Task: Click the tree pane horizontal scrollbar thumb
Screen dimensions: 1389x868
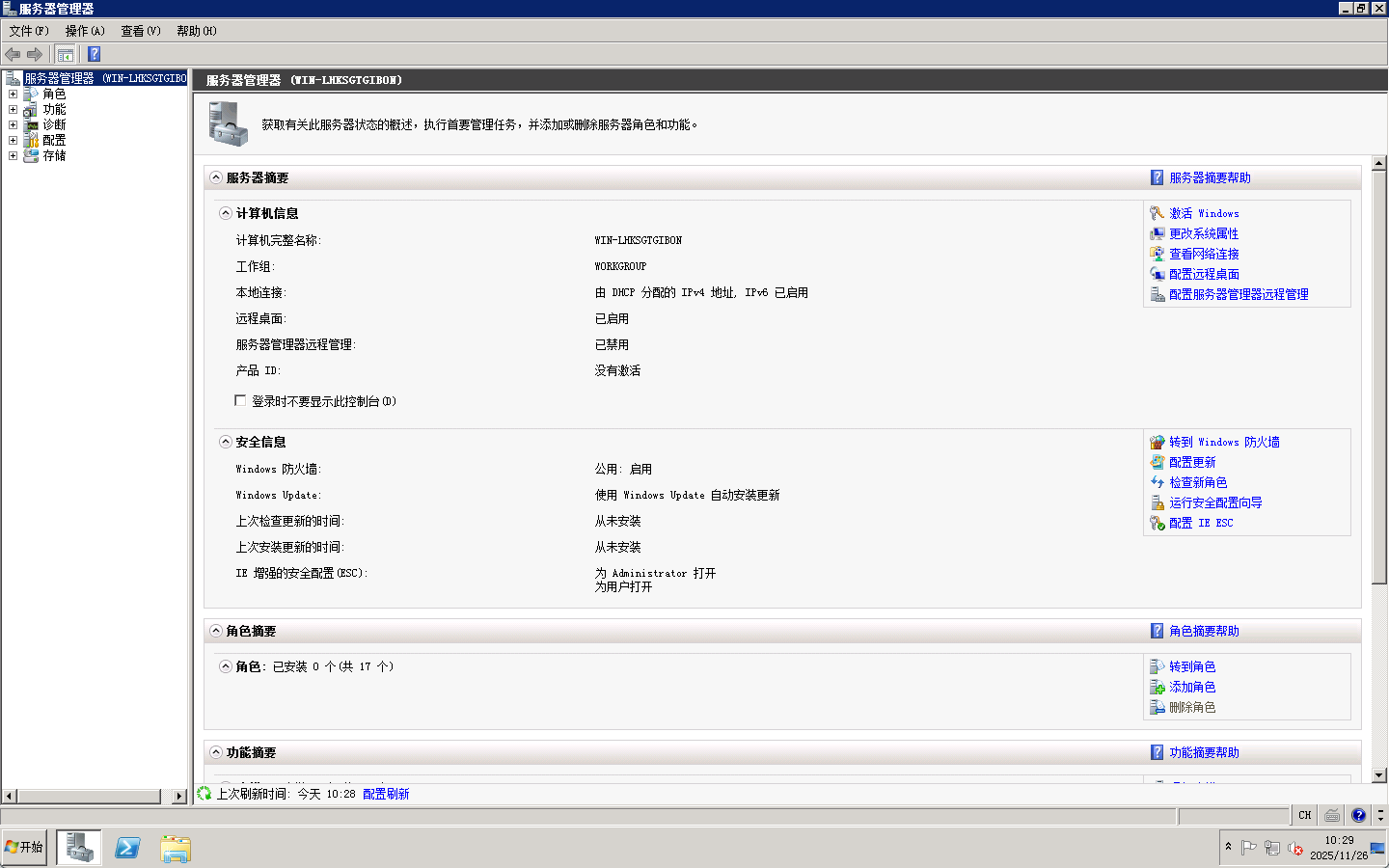Action: pos(89,796)
